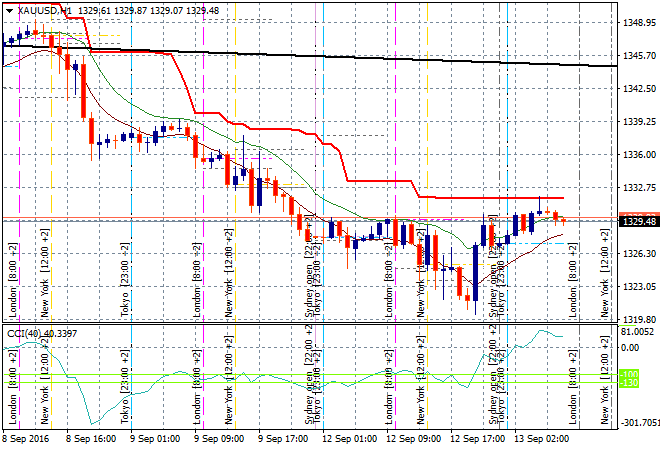Image resolution: width=660 pixels, height=450 pixels.
Task: Click the 1336.00 price scale label
Action: click(637, 154)
